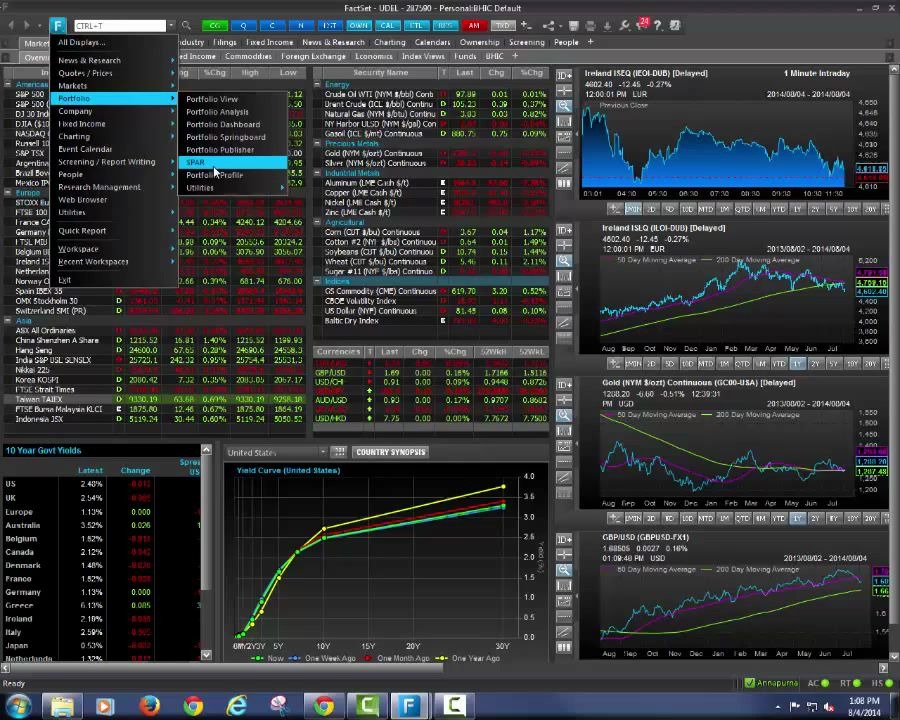Select SPAR in the Portfolio submenu

click(233, 162)
